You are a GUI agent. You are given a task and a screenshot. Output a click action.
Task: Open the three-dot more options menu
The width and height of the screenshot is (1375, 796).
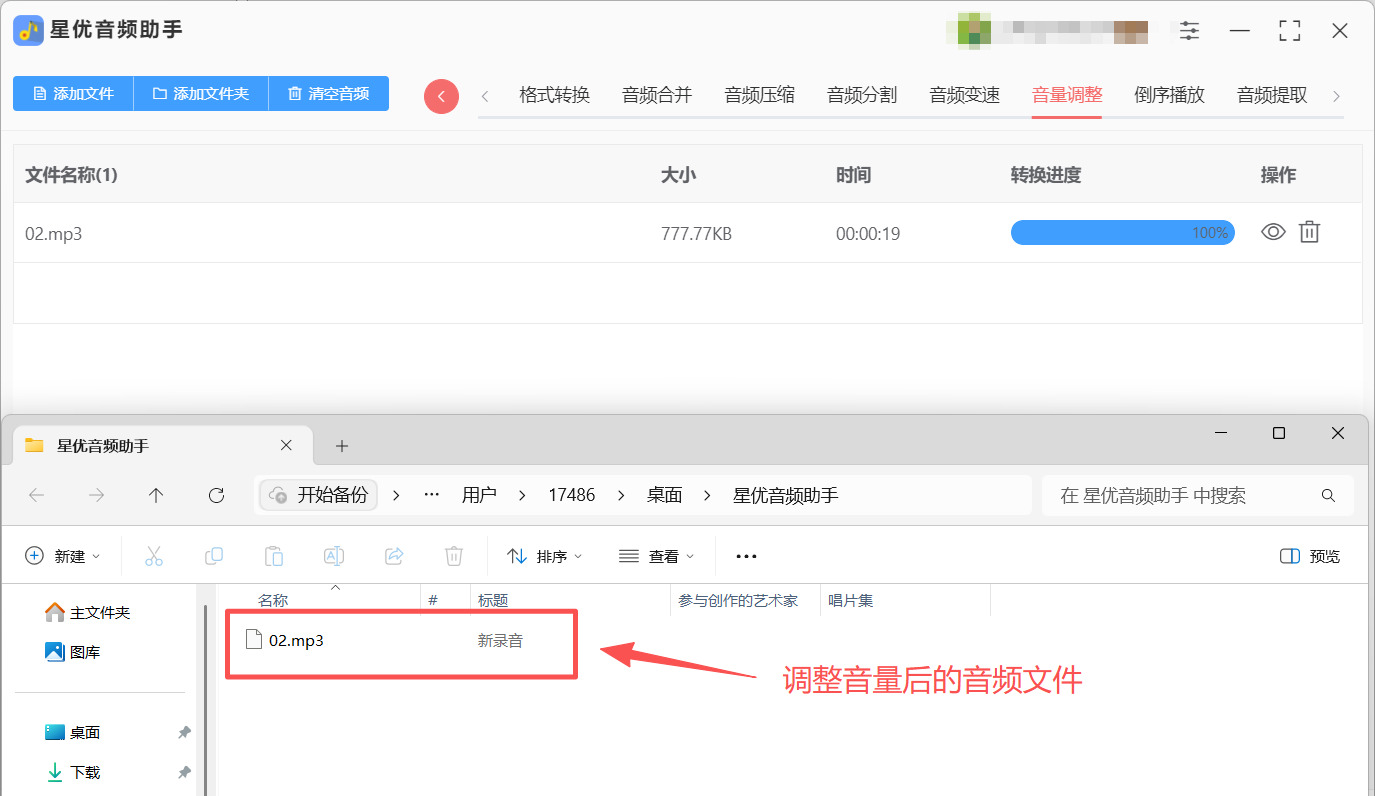[746, 556]
